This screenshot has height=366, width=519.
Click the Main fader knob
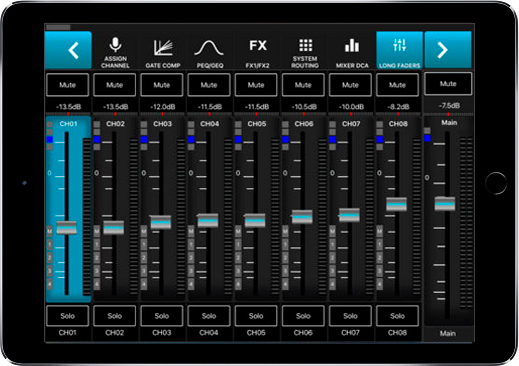click(x=445, y=204)
